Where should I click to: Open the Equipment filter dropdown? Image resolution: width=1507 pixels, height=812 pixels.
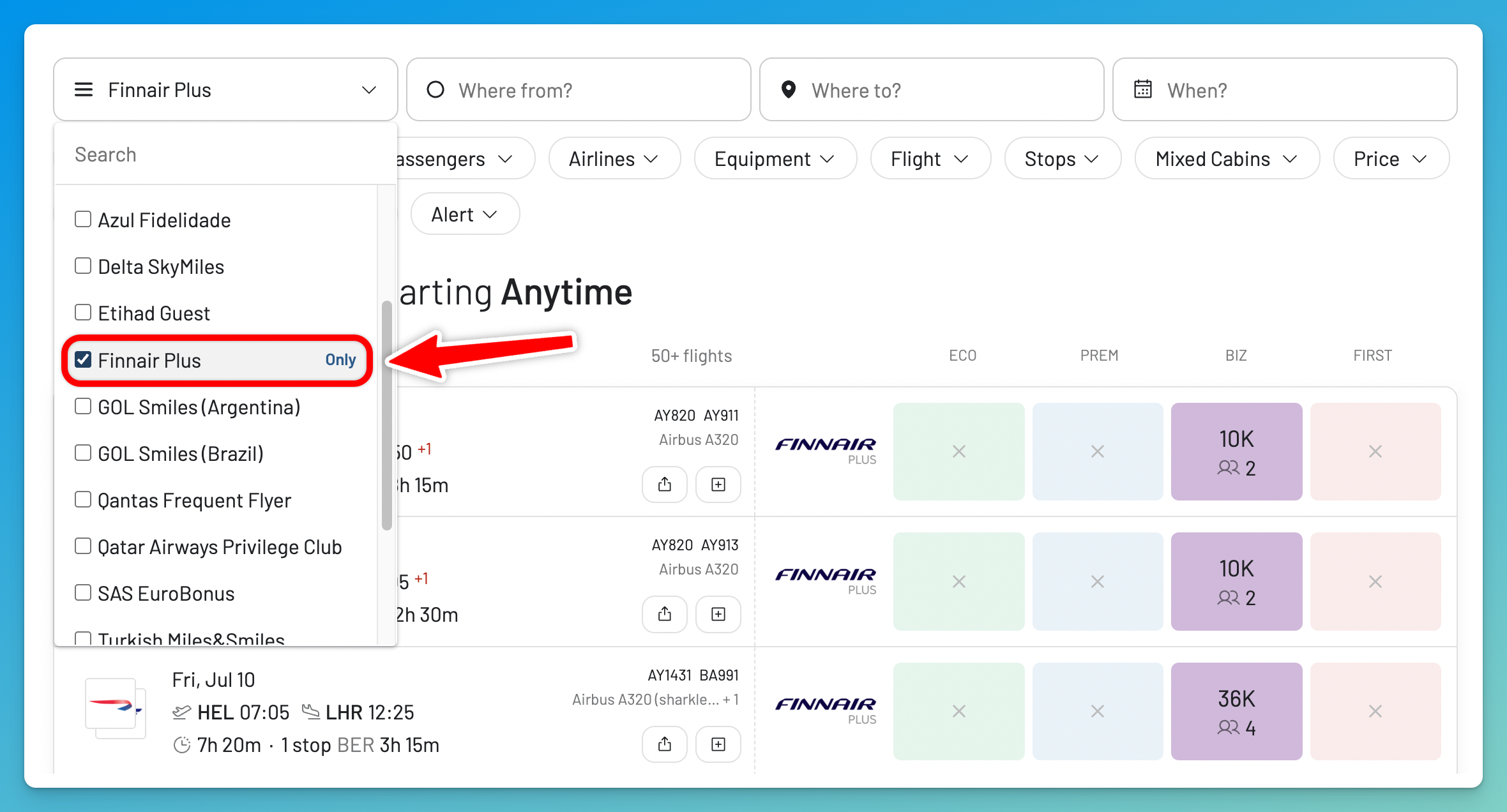tap(775, 158)
